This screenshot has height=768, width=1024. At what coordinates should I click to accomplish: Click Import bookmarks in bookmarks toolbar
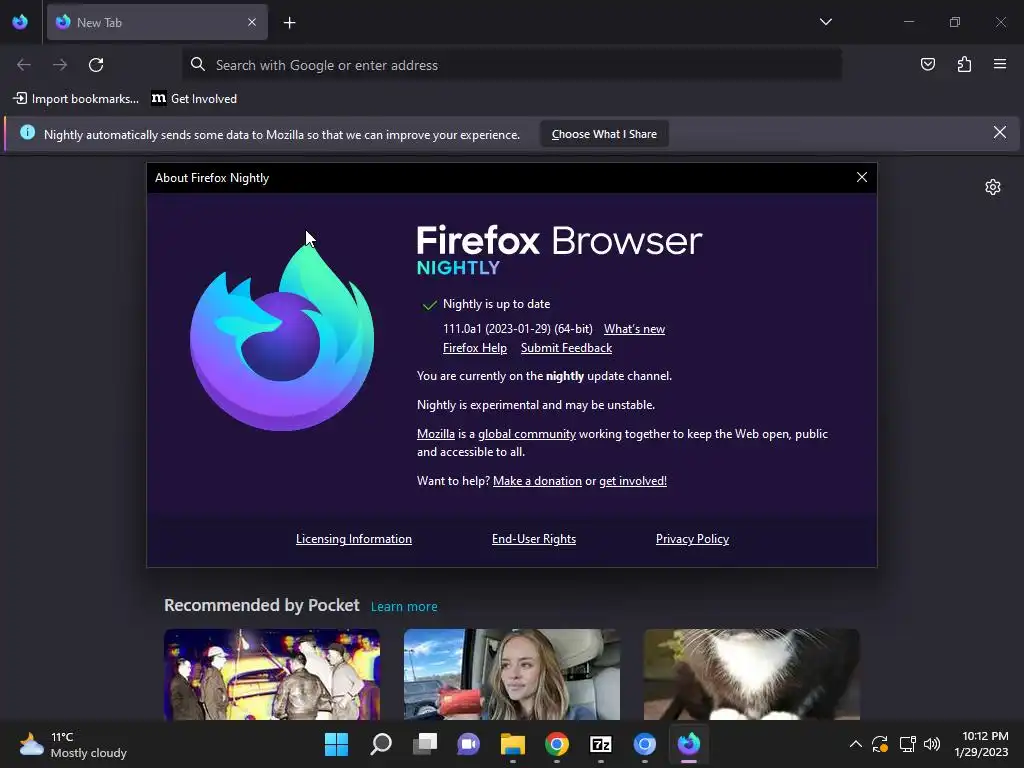click(x=76, y=99)
